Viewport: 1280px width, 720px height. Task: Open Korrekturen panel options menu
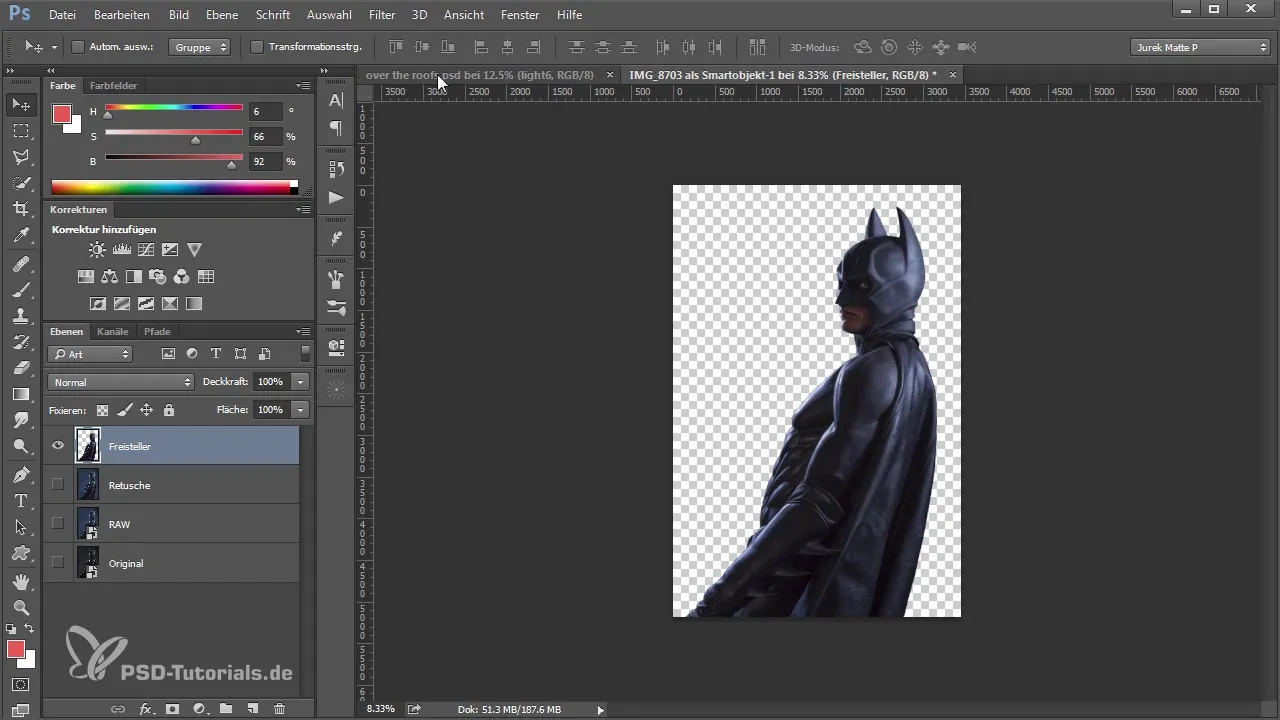(x=303, y=210)
